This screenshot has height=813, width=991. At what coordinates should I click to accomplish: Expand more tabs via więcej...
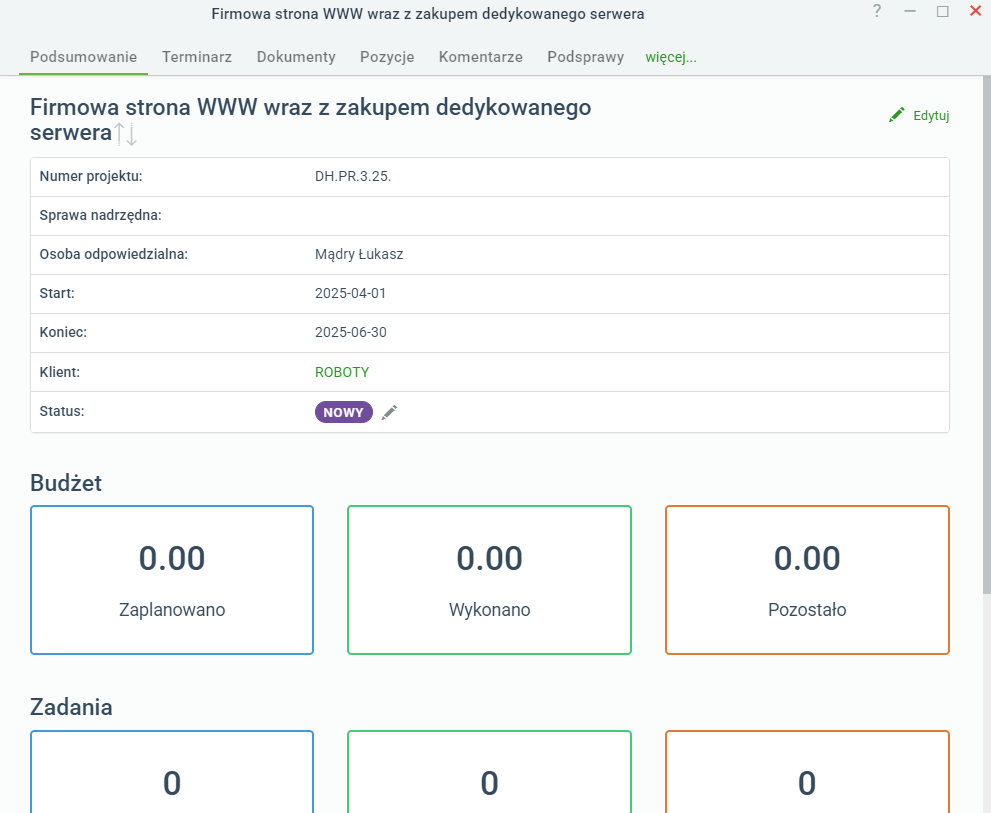pos(671,57)
